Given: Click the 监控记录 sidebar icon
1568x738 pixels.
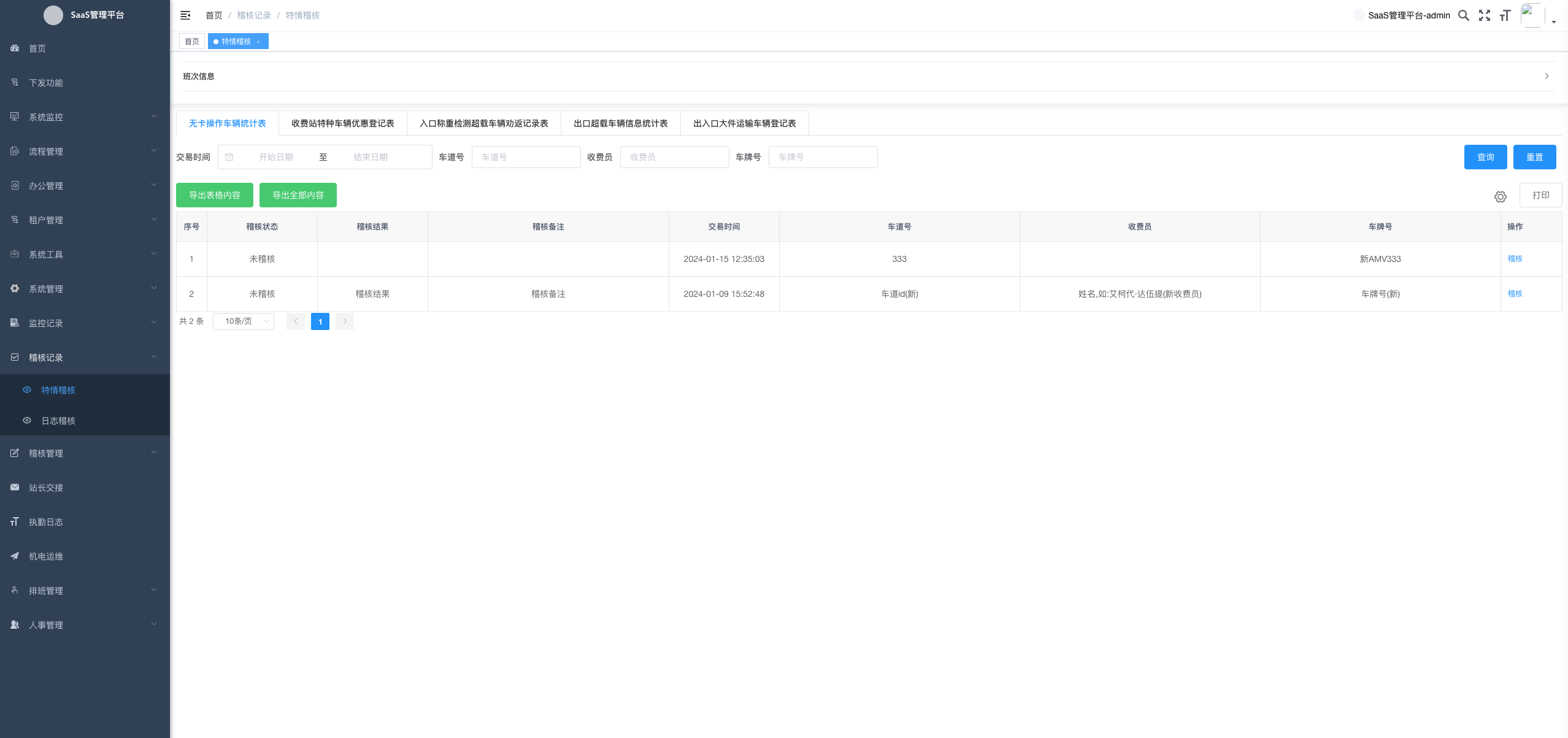Looking at the screenshot, I should pyautogui.click(x=15, y=323).
